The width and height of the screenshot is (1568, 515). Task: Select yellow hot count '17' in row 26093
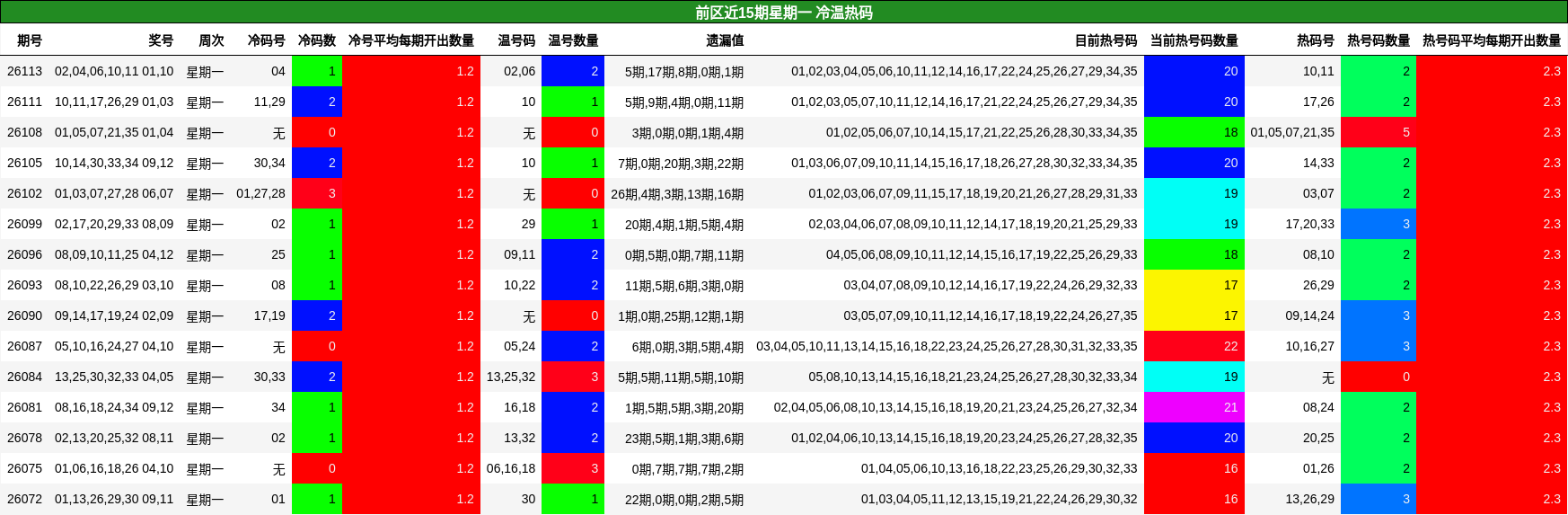point(1194,285)
